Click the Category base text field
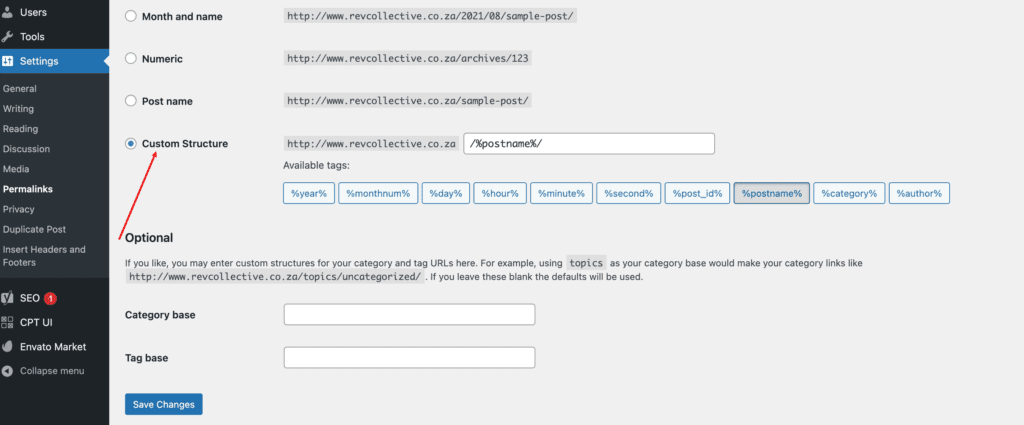Viewport: 1024px width, 425px height. coord(409,315)
